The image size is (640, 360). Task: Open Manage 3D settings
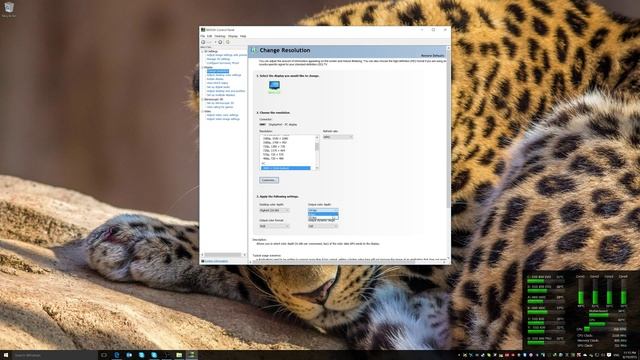point(218,59)
